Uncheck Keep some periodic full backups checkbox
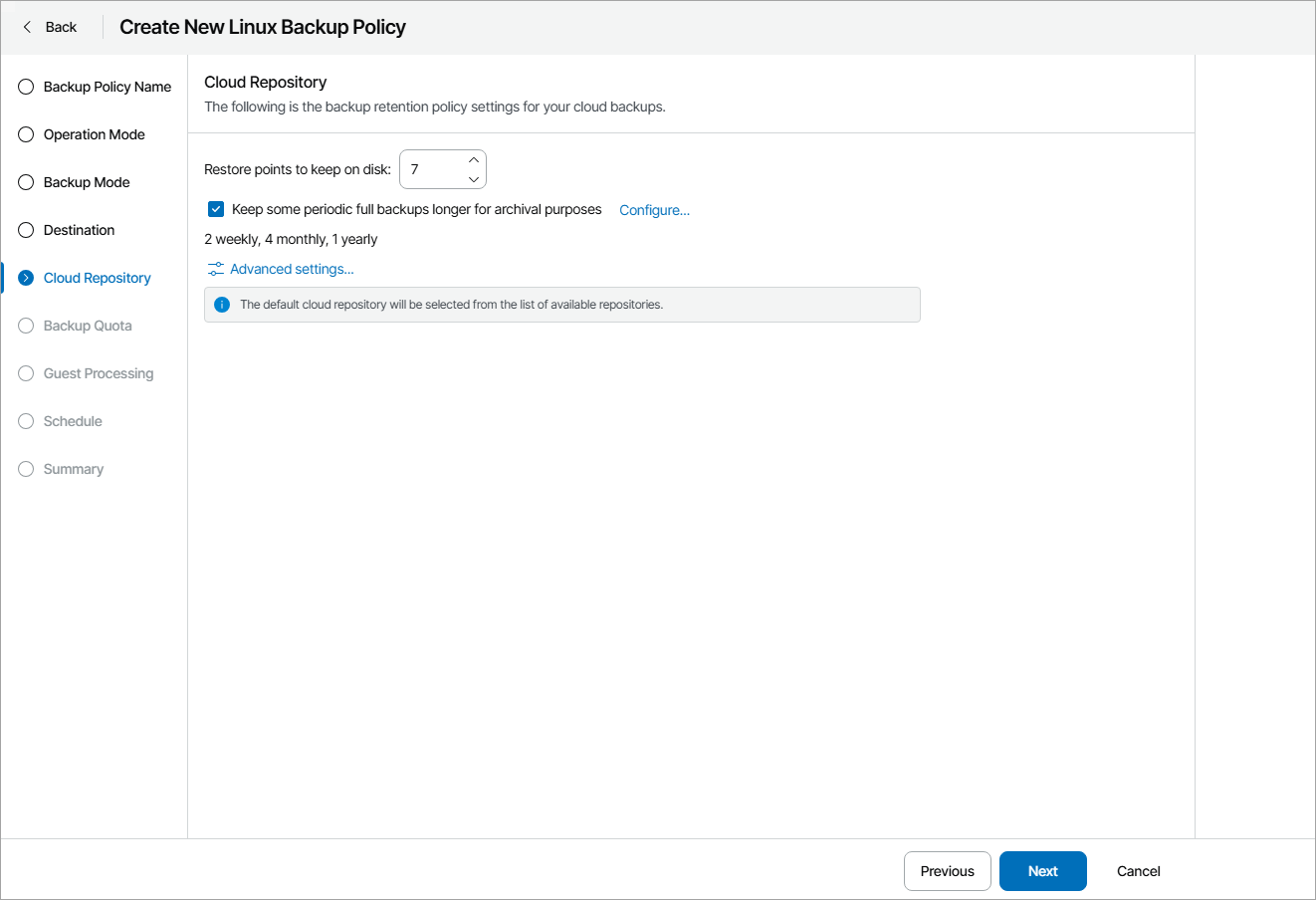The image size is (1316, 900). 216,209
